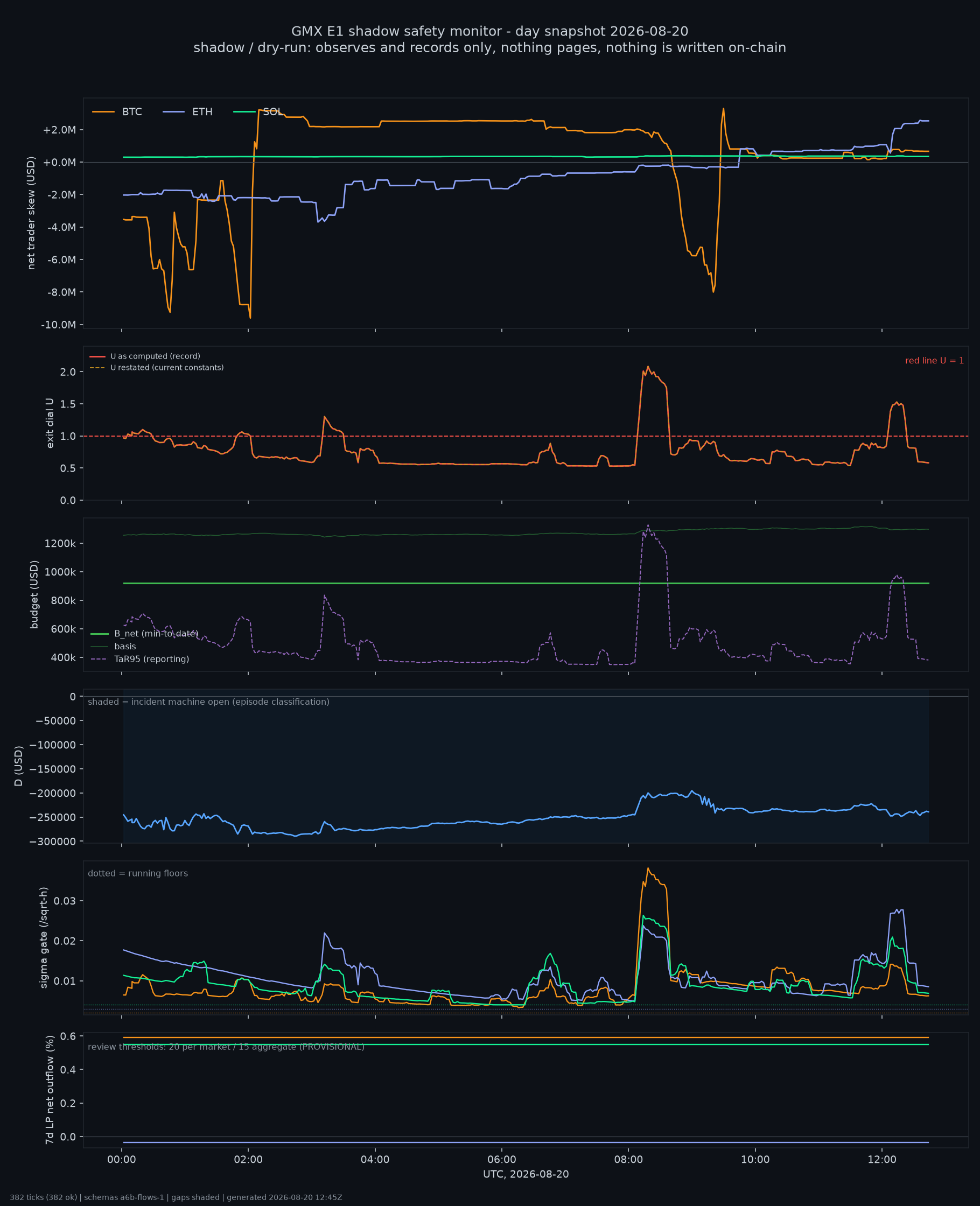The width and height of the screenshot is (980, 1206).
Task: Click the 'UTC, 2026-08-20' axis title
Action: click(526, 1174)
